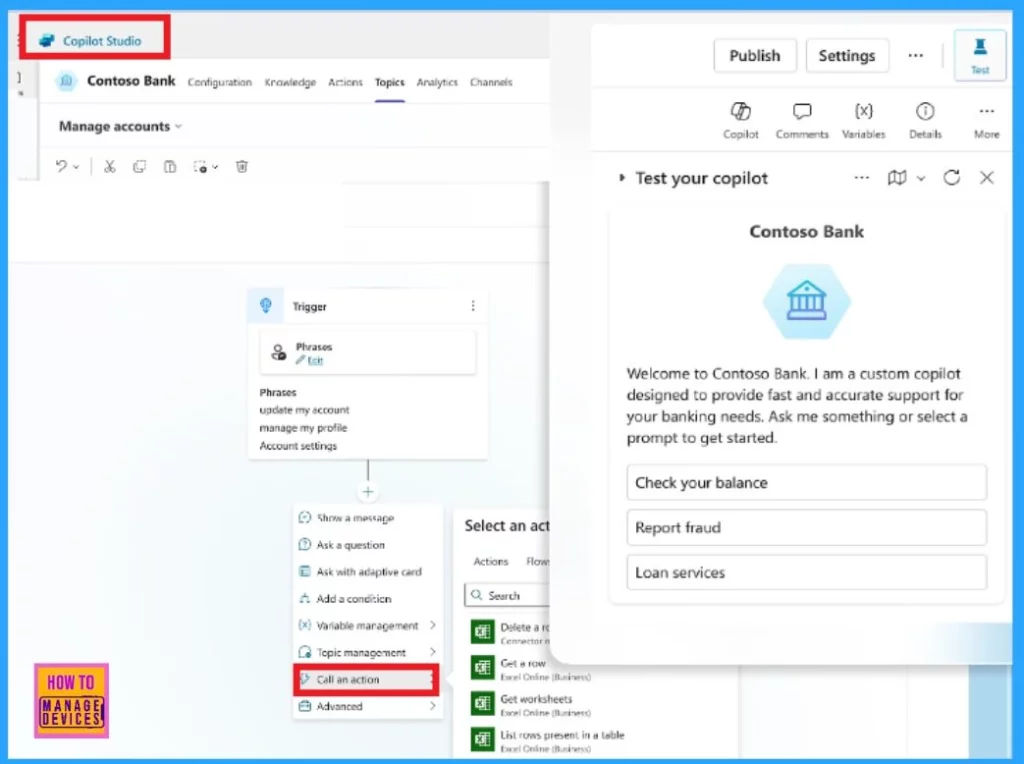The width and height of the screenshot is (1024, 764).
Task: Open the dropdown beside the map icon
Action: (x=921, y=178)
